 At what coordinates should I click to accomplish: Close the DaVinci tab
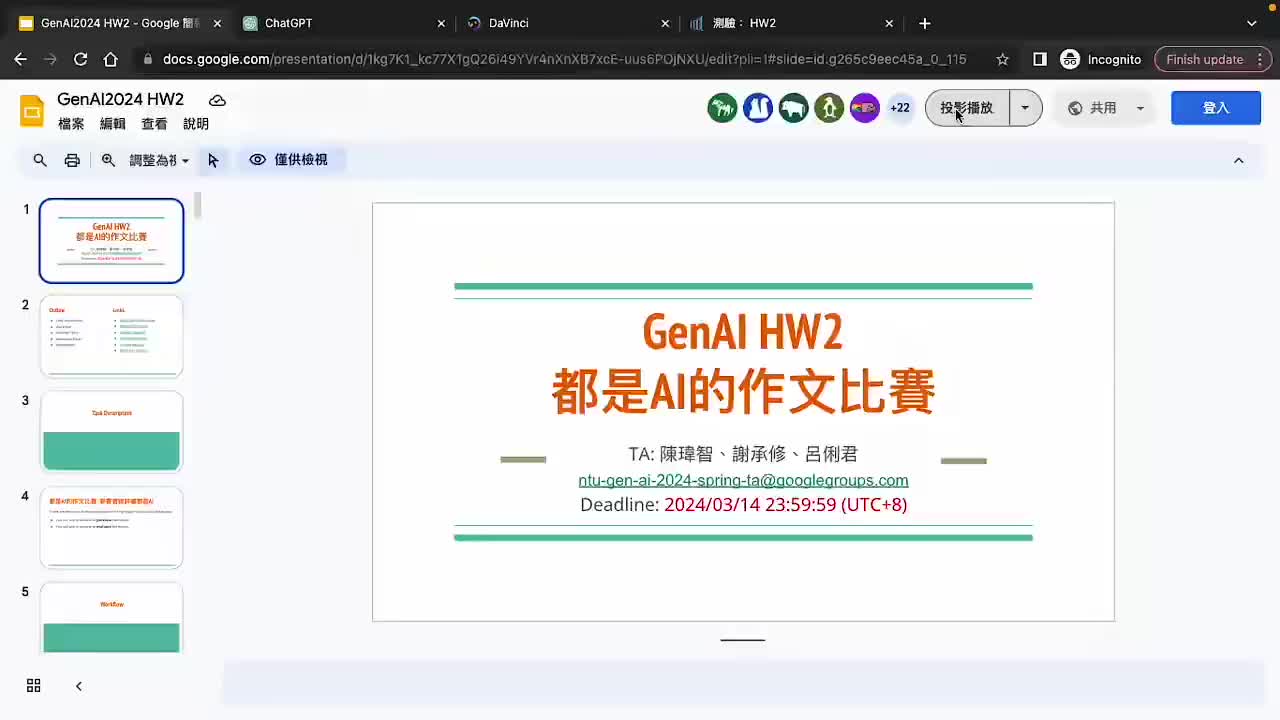pos(665,23)
